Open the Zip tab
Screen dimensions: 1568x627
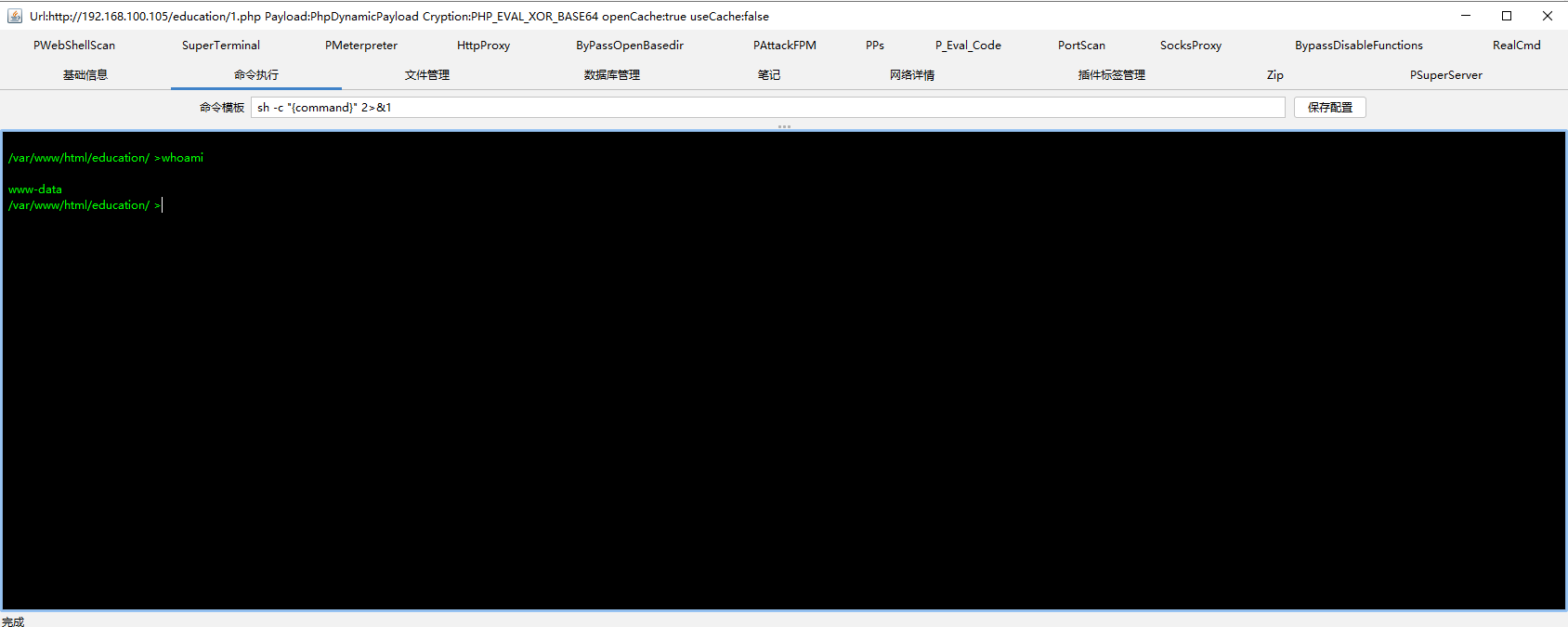[x=1275, y=74]
